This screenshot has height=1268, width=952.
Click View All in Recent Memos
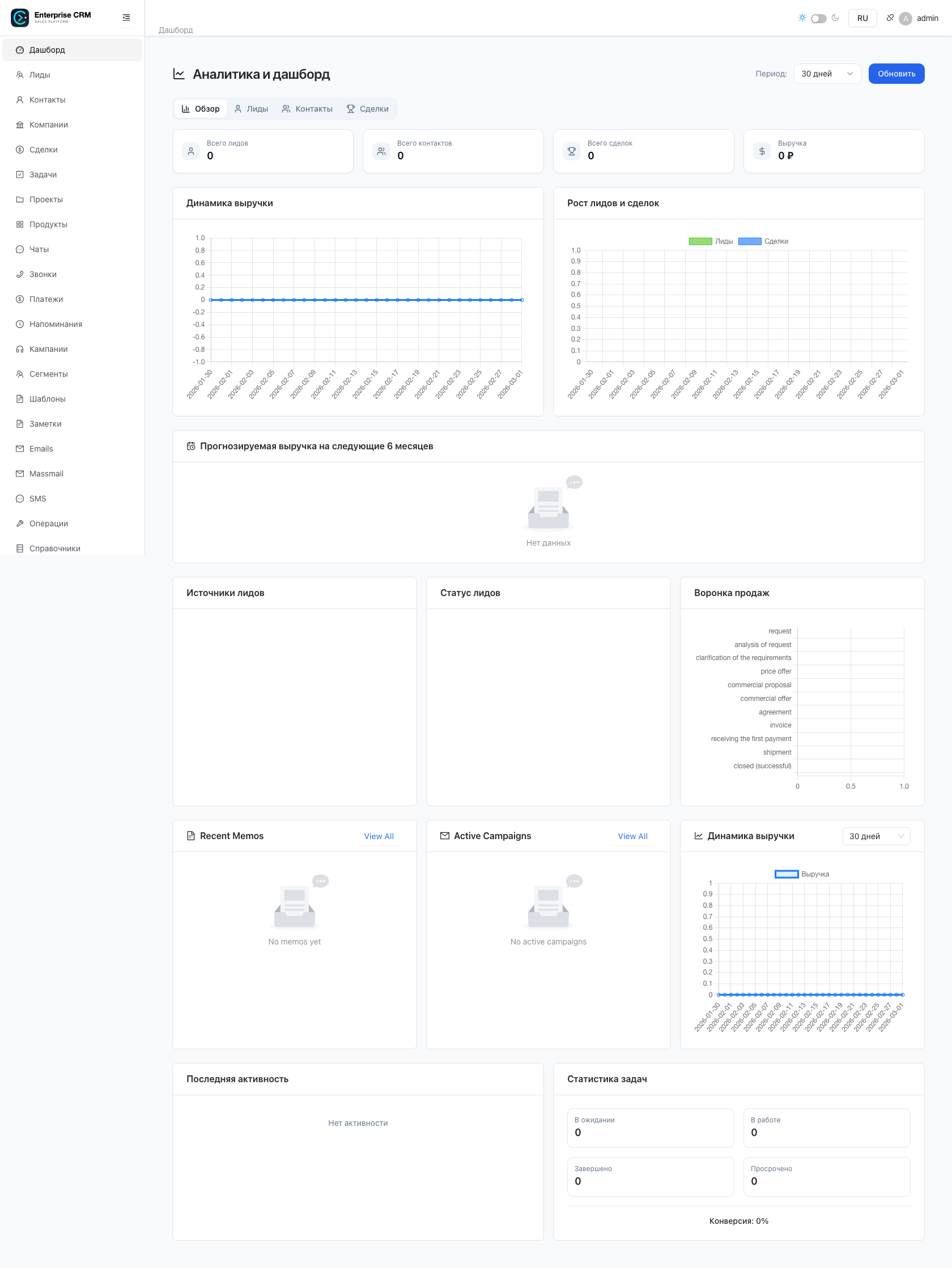tap(379, 836)
